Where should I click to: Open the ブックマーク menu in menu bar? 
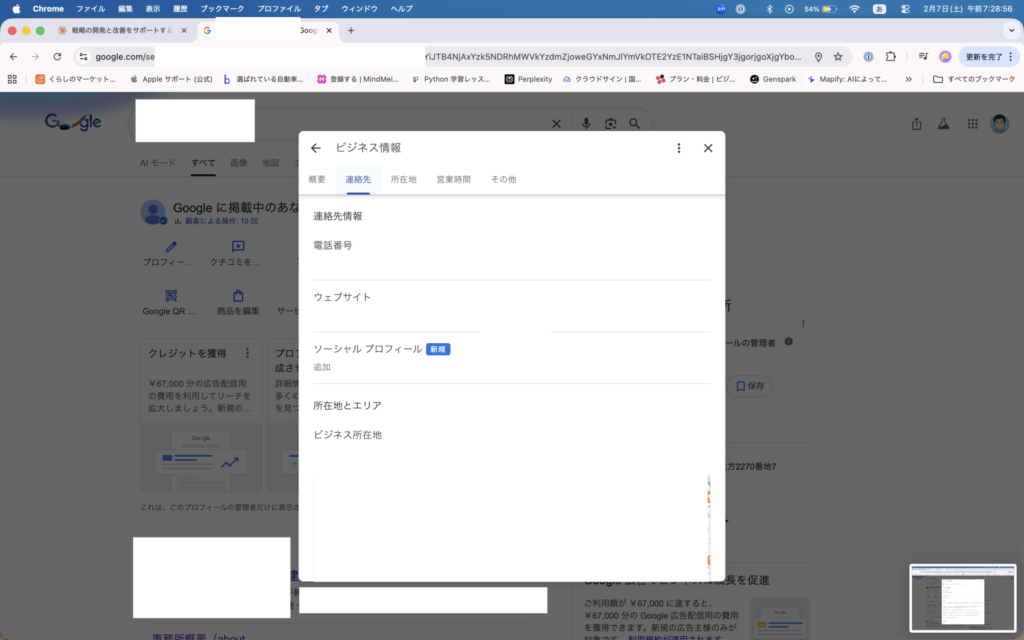click(x=222, y=8)
